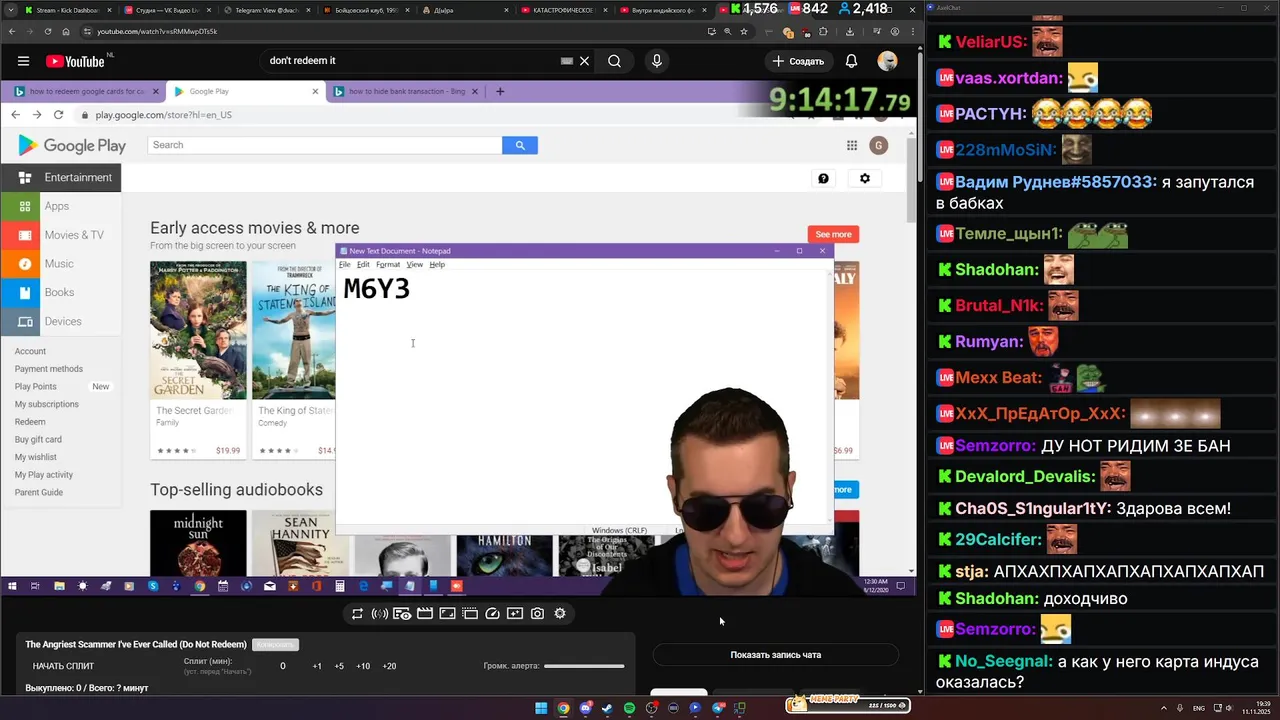Adjust the Громк. алерта volume slider
Screen dimensions: 1280x720
coord(584,666)
